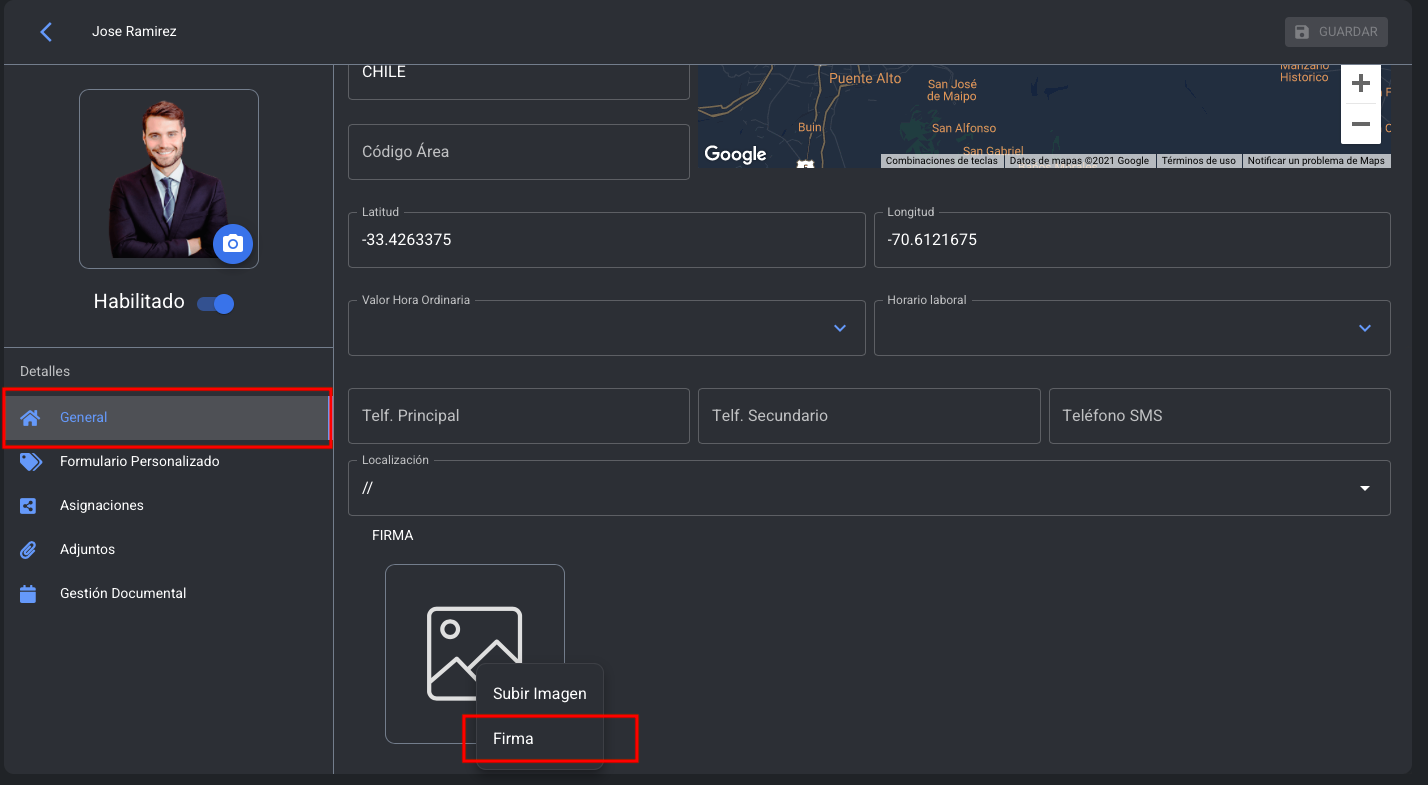This screenshot has width=1428, height=785.
Task: Zoom out on the map
Action: pyautogui.click(x=1360, y=124)
